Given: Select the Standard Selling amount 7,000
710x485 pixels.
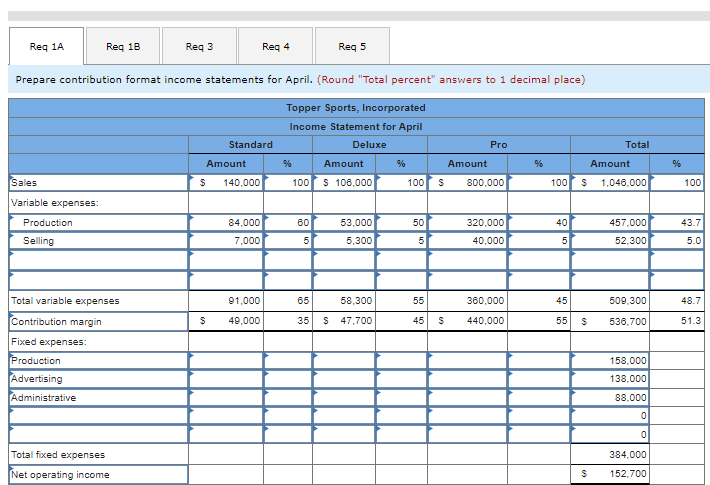Looking at the screenshot, I should click(226, 240).
